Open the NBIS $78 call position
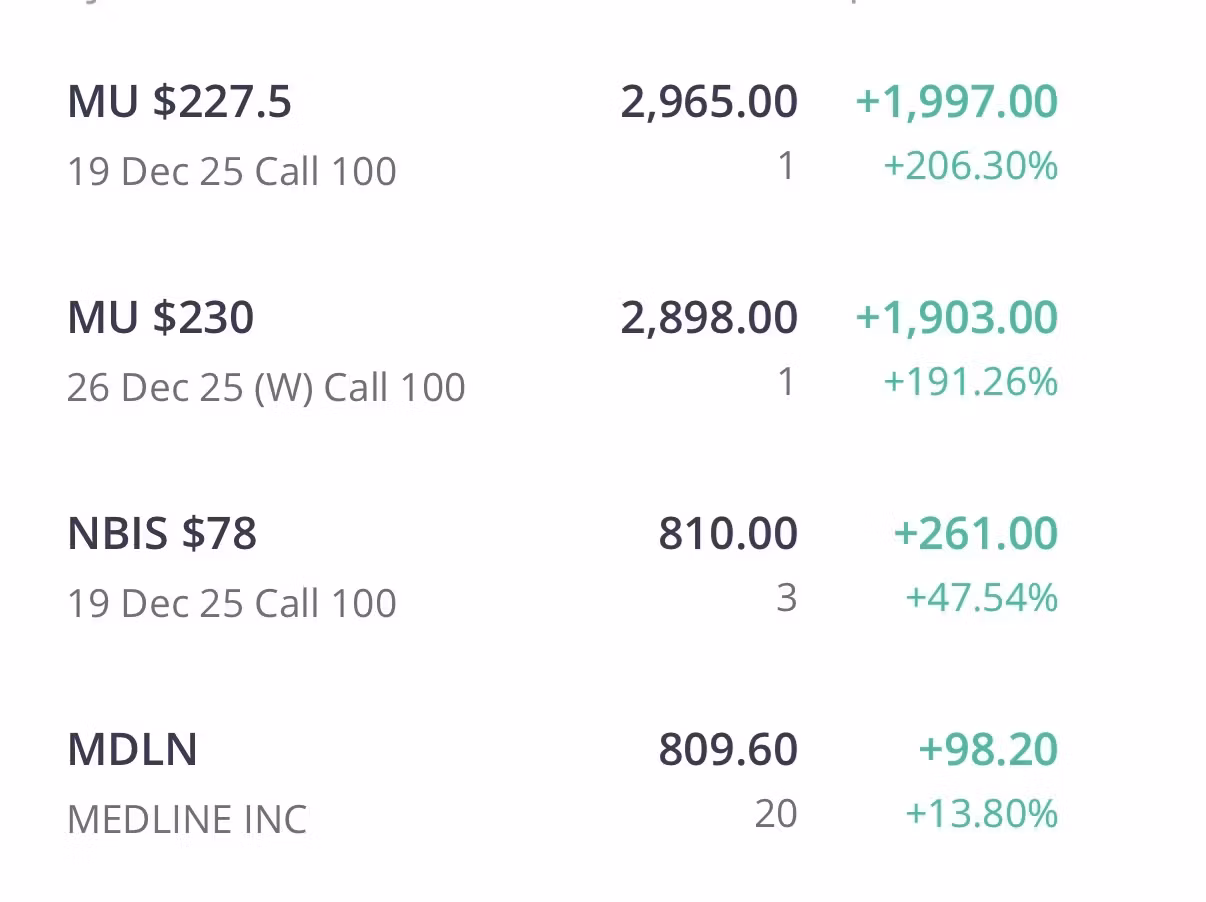 (162, 534)
